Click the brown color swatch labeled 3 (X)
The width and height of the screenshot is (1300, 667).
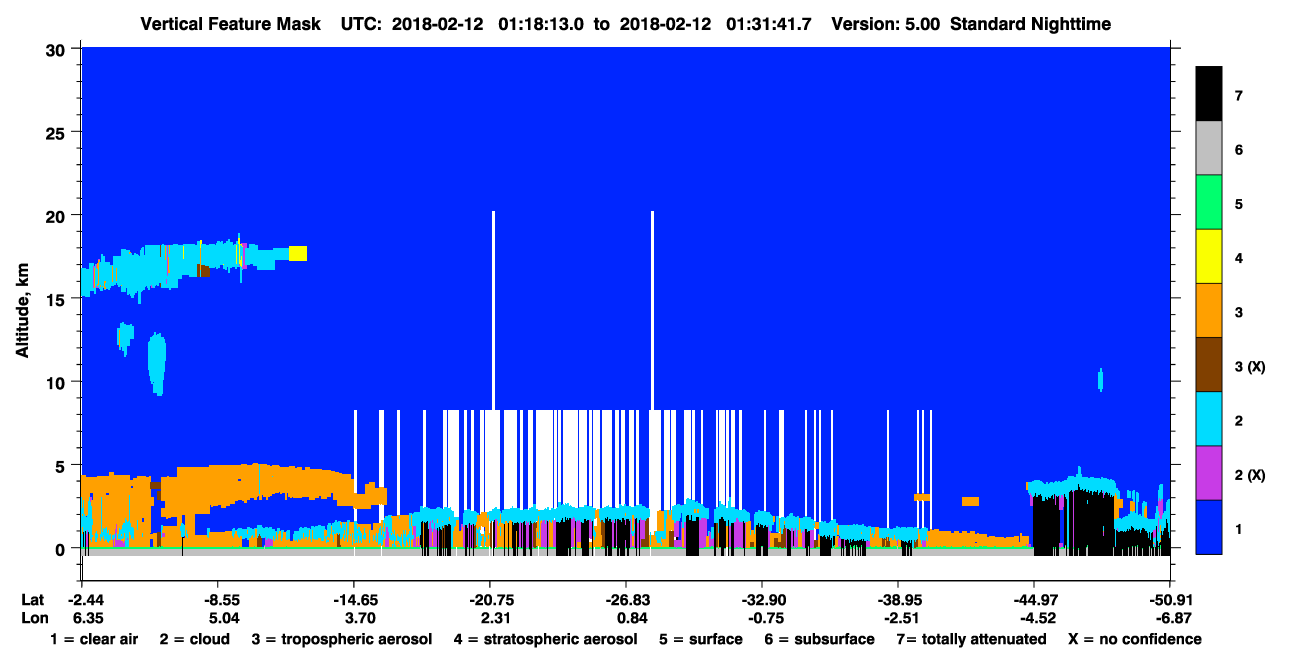pos(1209,365)
